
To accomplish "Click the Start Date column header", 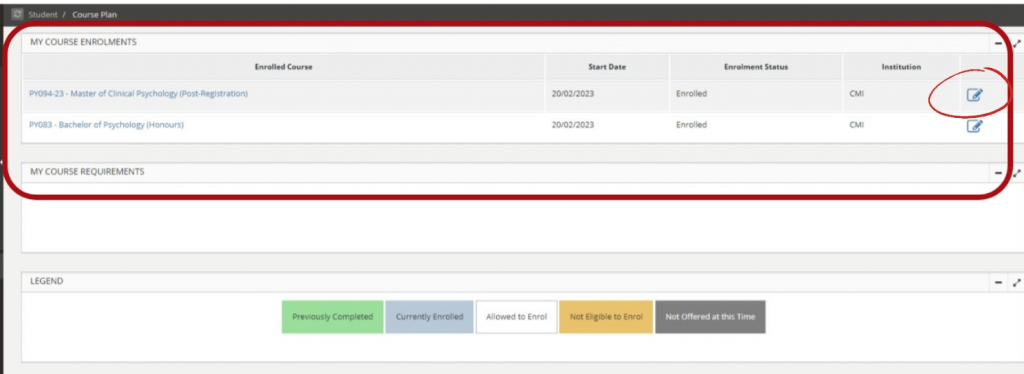I will (607, 67).
